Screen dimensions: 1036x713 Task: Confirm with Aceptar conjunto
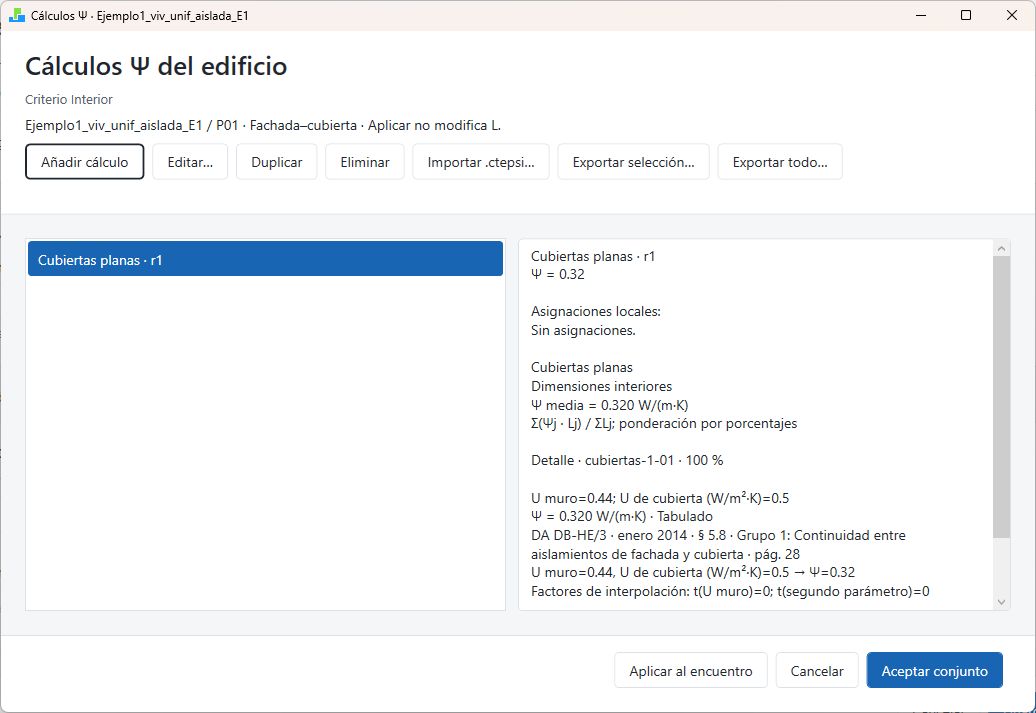935,671
